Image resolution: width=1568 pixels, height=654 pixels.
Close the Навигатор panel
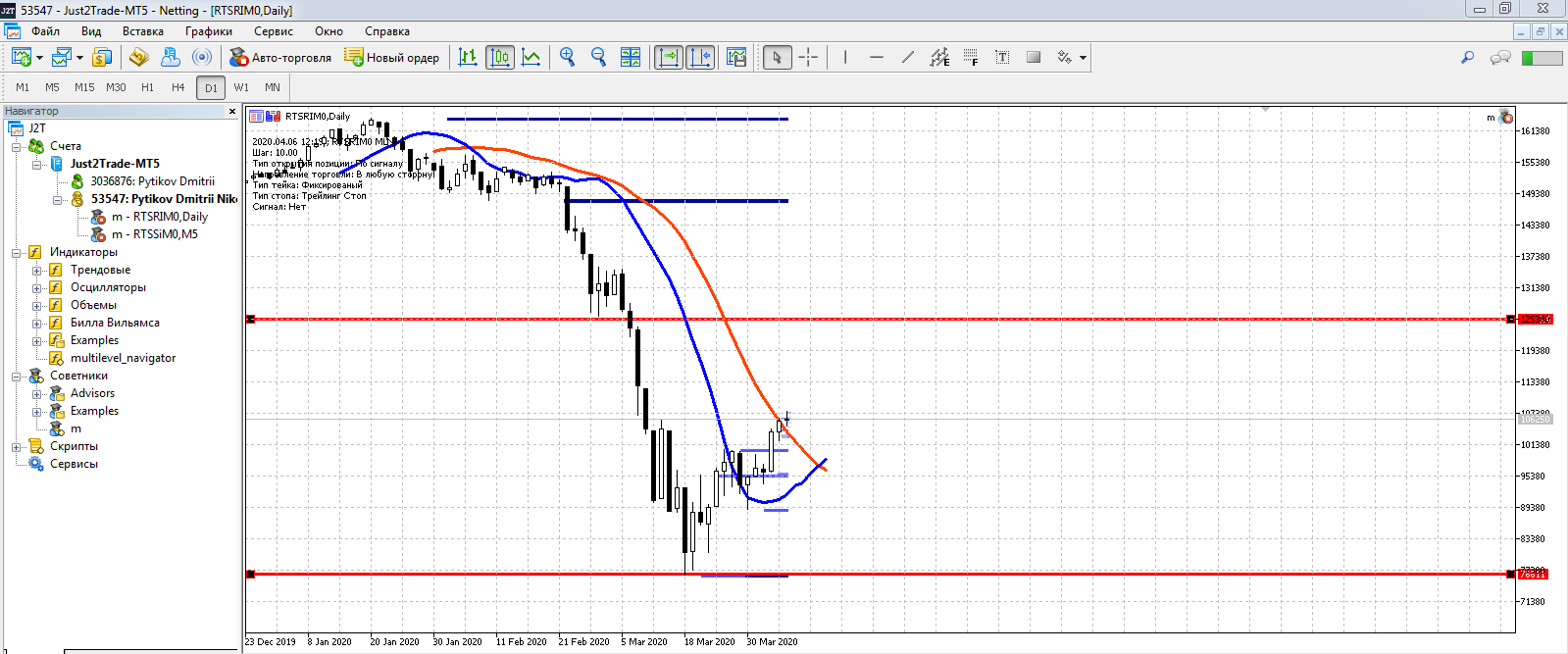(x=232, y=111)
